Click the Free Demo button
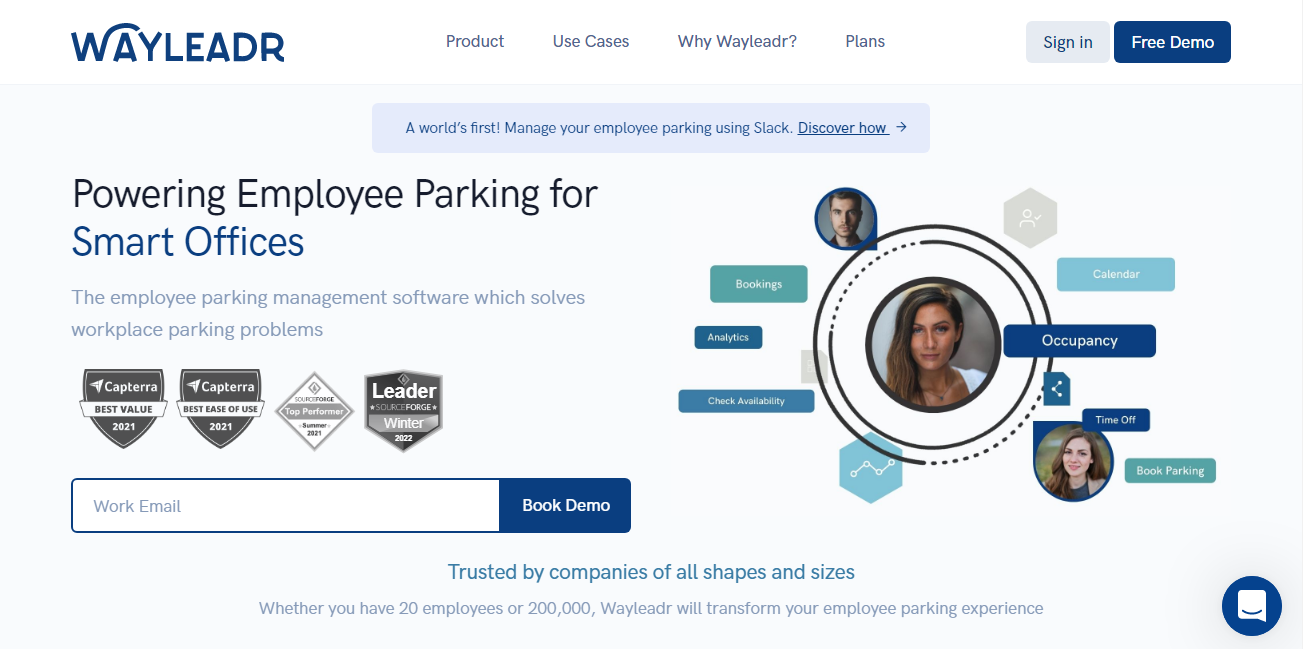The width and height of the screenshot is (1303, 649). [1172, 42]
